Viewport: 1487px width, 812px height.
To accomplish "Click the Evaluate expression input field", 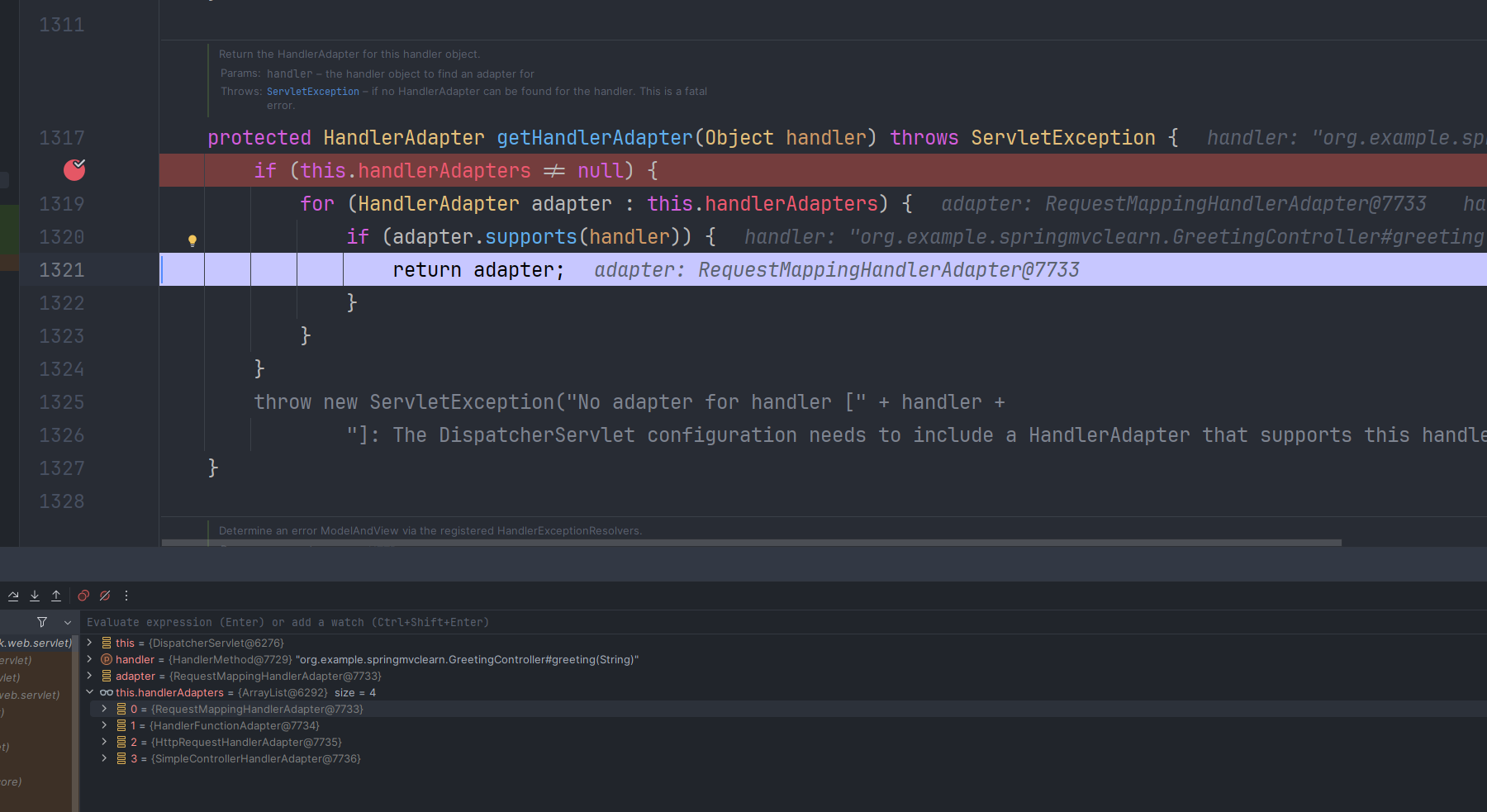I will click(783, 622).
